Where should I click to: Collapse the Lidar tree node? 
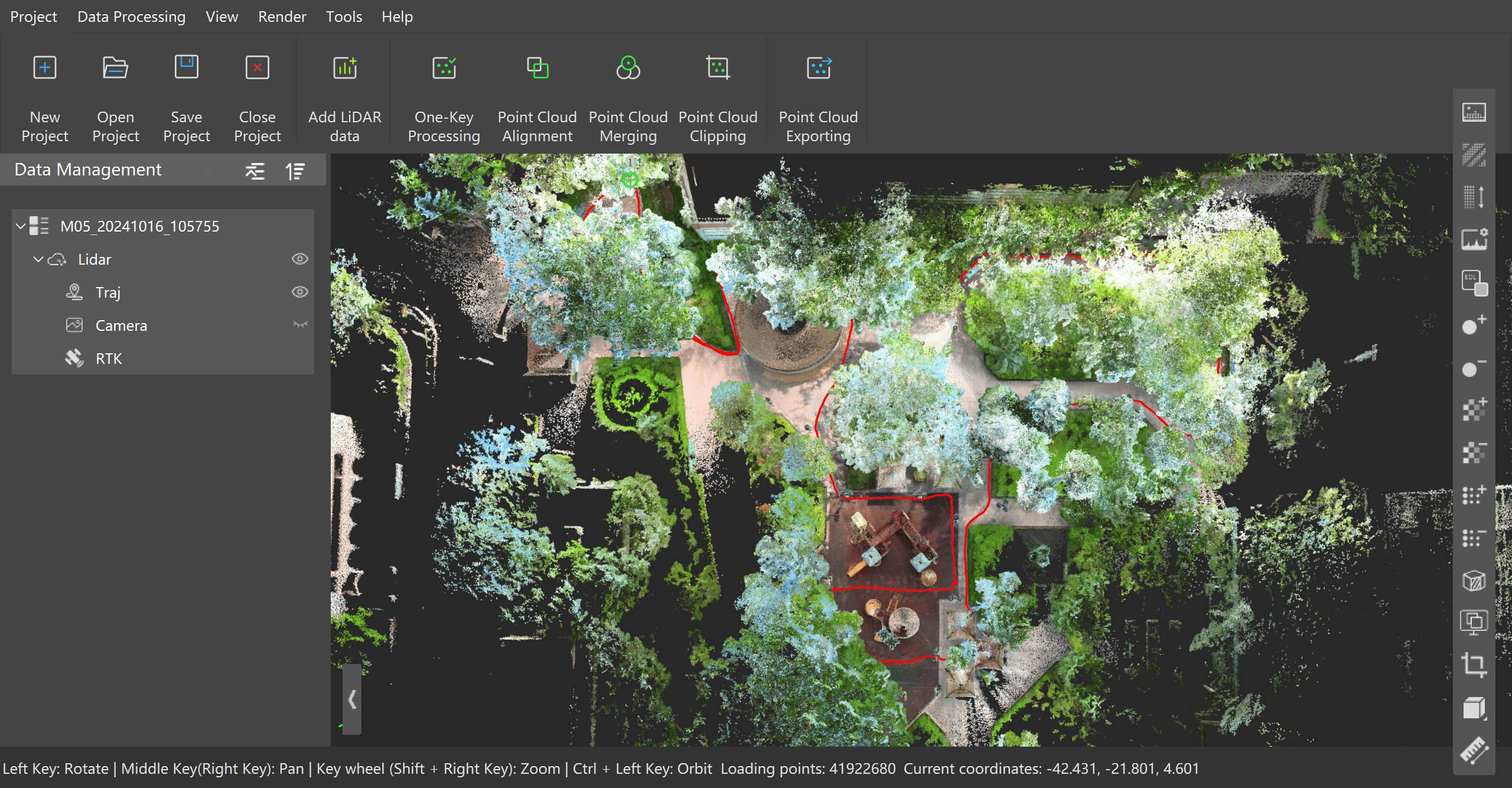coord(38,259)
